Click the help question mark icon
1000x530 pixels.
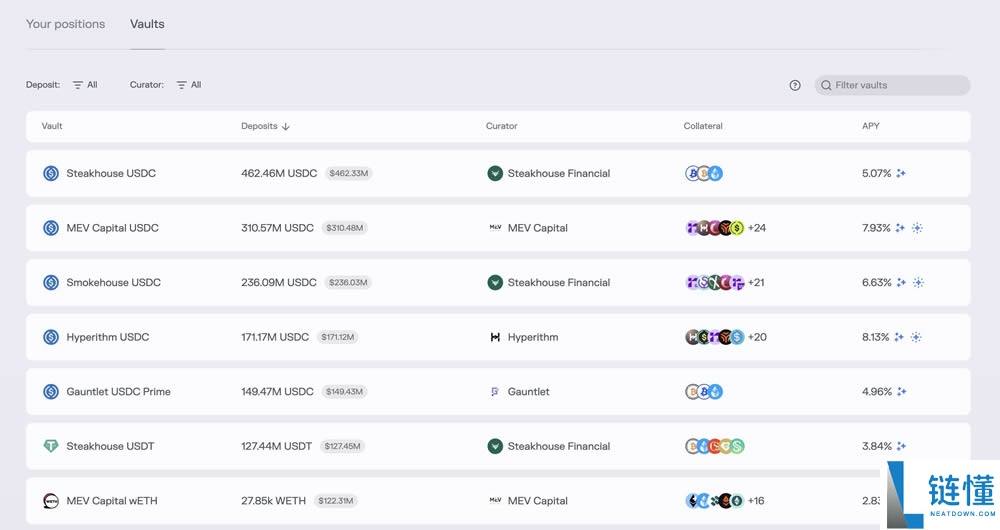[x=795, y=86]
